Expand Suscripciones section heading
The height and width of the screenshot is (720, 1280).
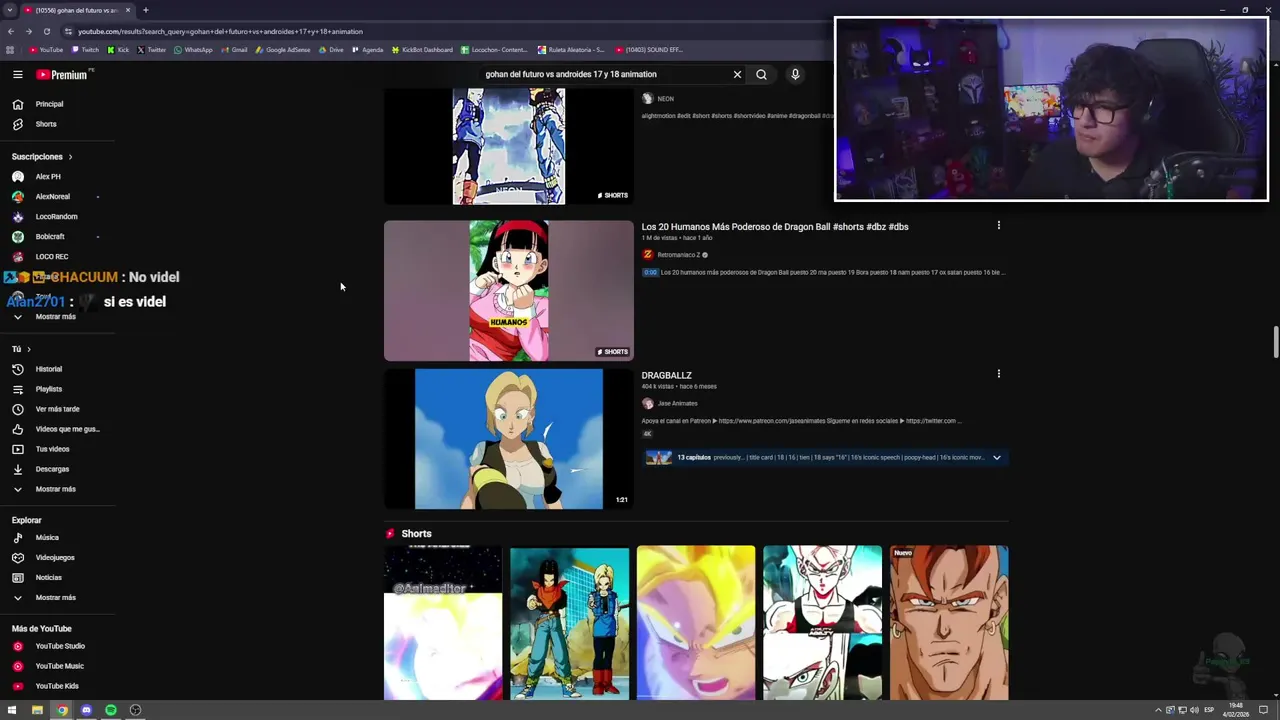coord(42,157)
